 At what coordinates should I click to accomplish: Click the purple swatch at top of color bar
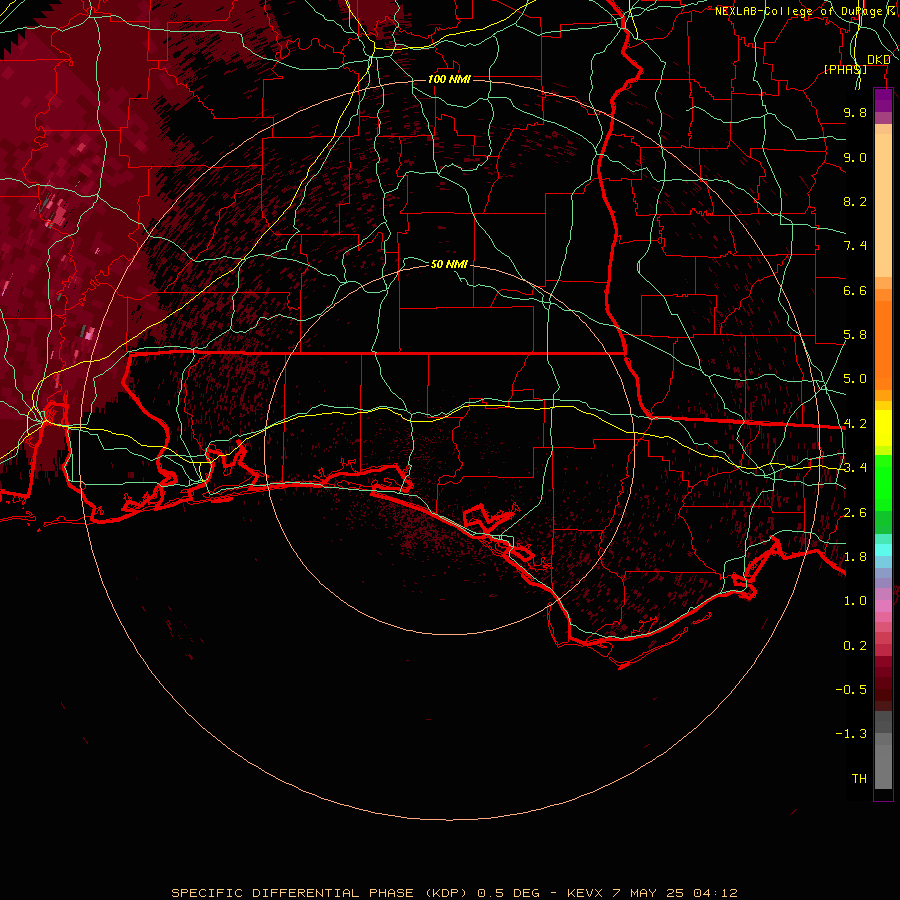[883, 100]
